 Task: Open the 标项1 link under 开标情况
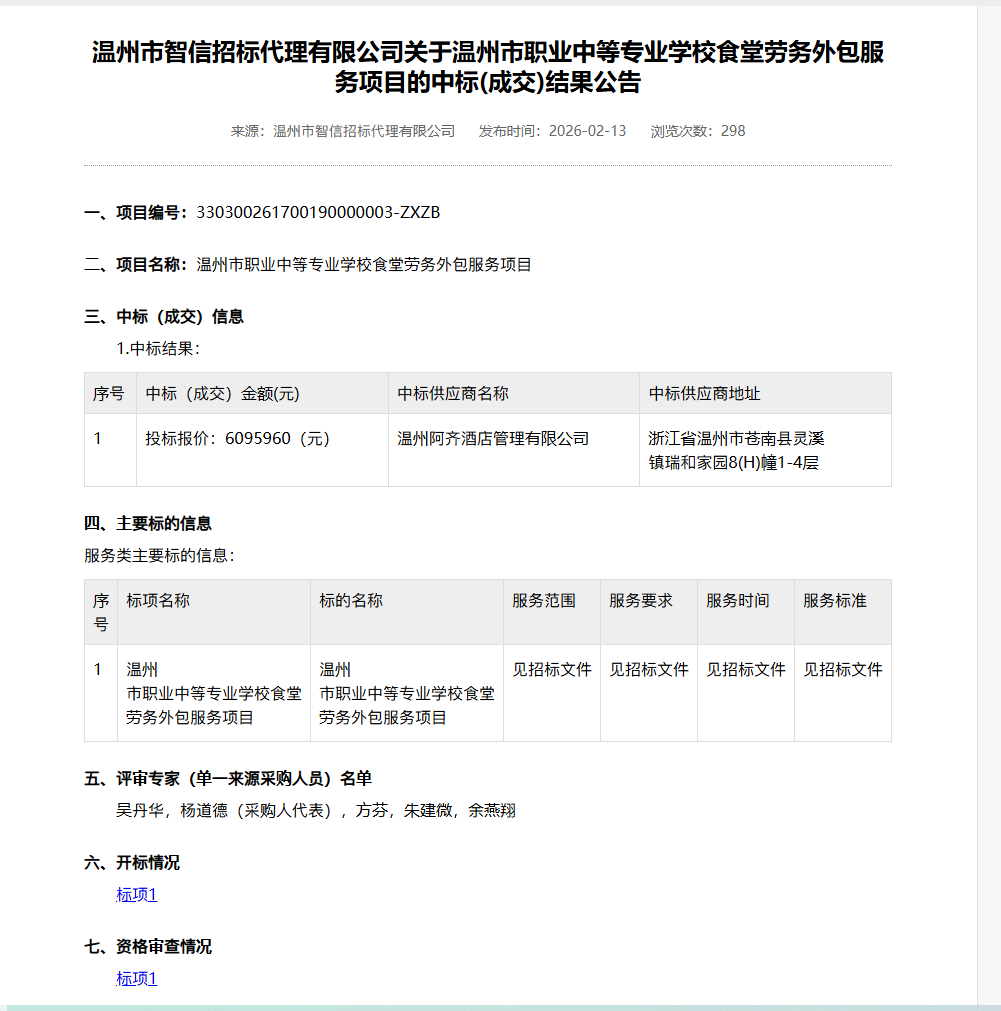(137, 895)
